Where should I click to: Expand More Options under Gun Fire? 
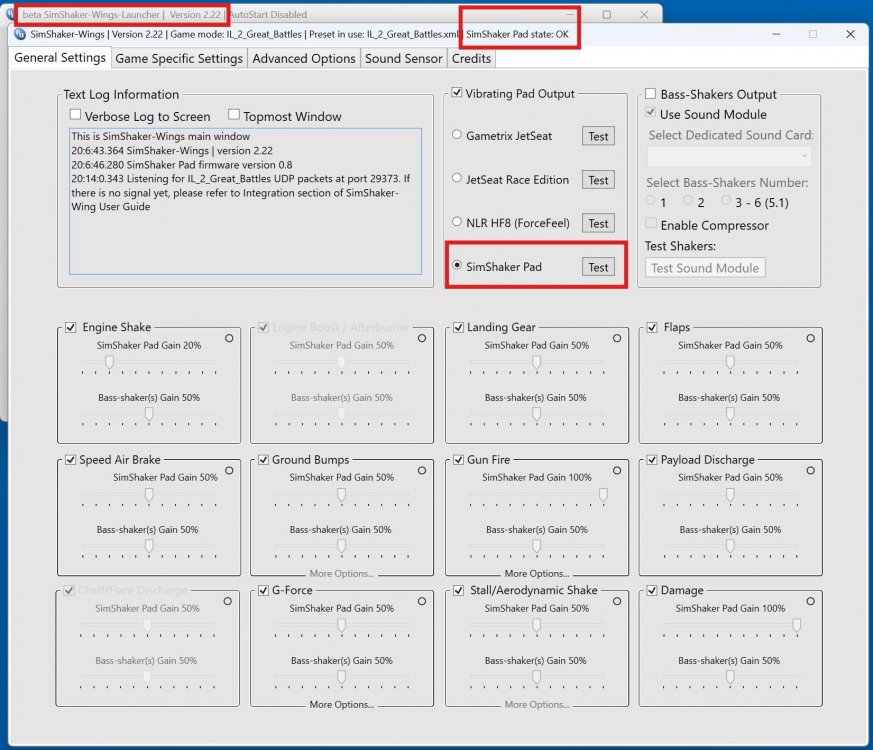point(536,574)
